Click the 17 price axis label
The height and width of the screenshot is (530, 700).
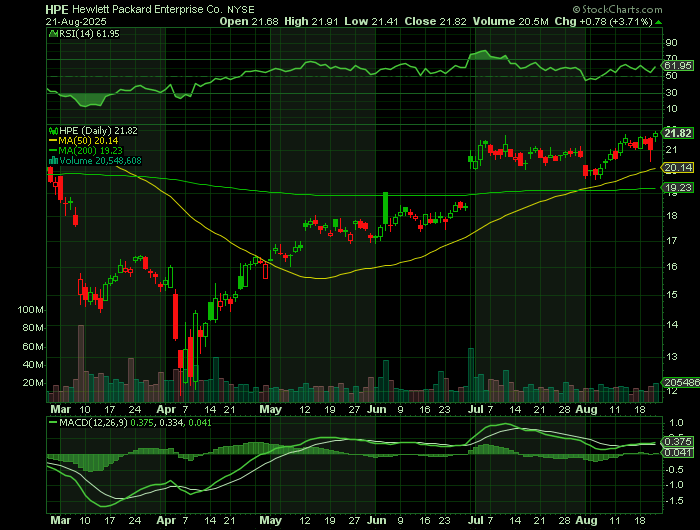pos(671,241)
